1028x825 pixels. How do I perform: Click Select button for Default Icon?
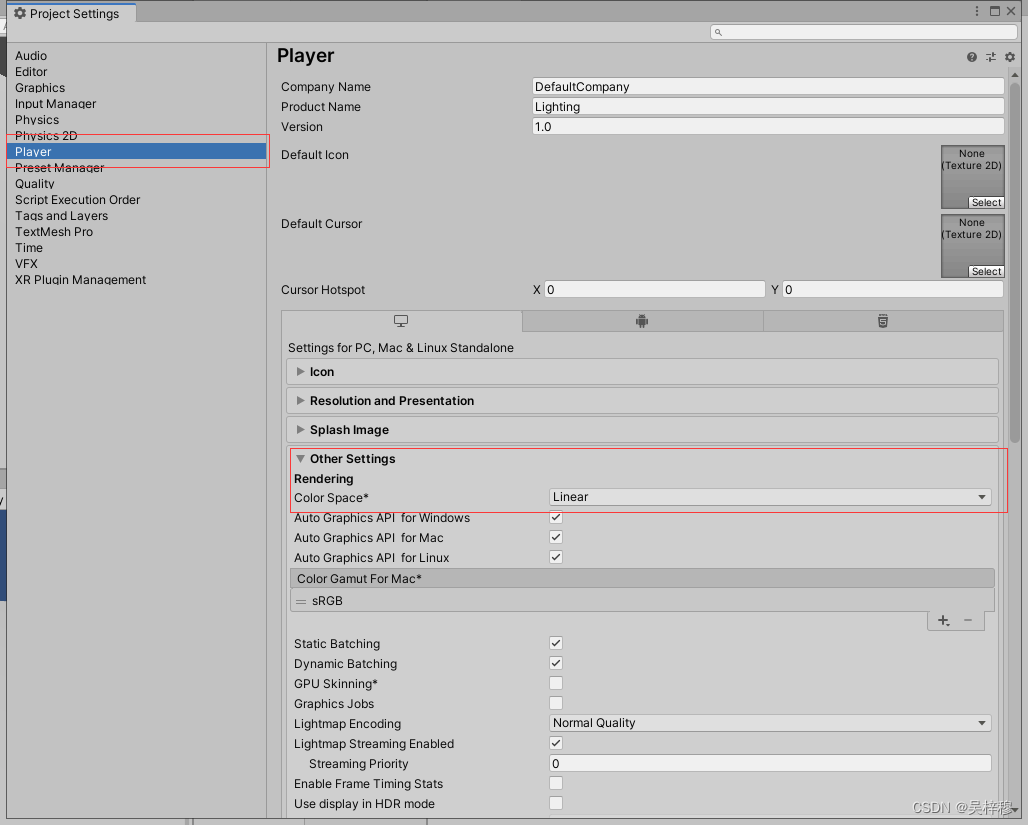pyautogui.click(x=986, y=202)
